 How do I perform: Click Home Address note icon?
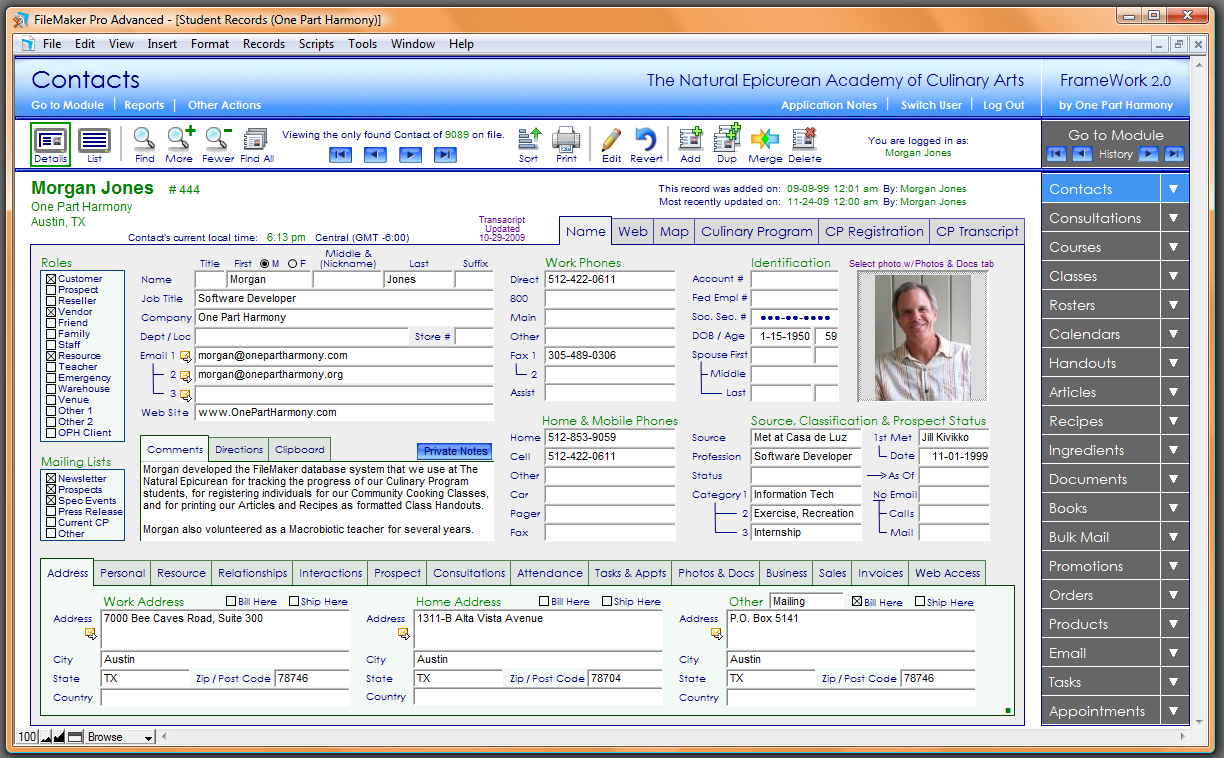point(403,633)
